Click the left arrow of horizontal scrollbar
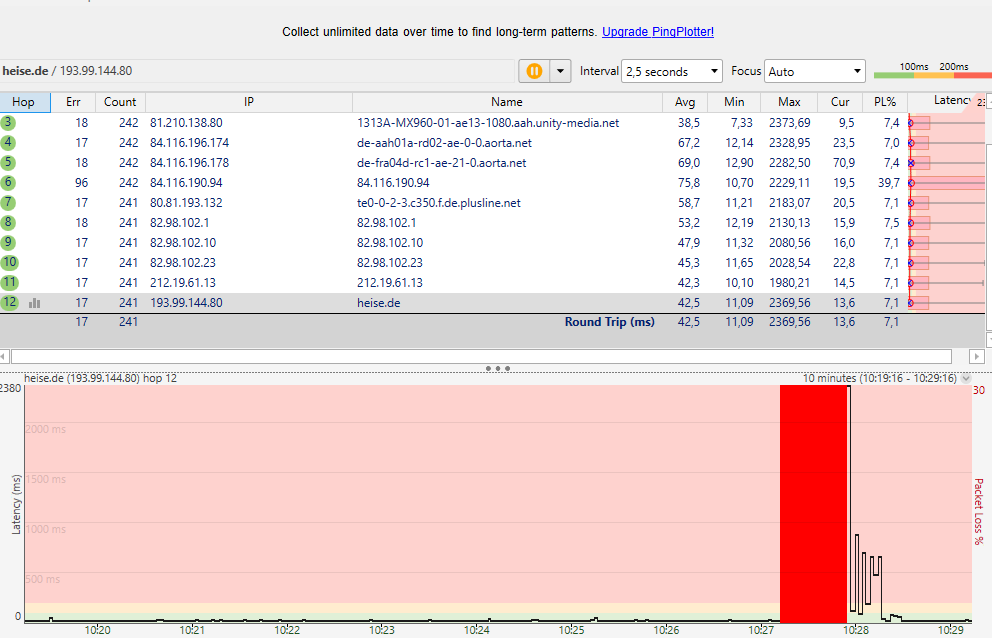Viewport: 992px width, 638px height. (x=4, y=356)
